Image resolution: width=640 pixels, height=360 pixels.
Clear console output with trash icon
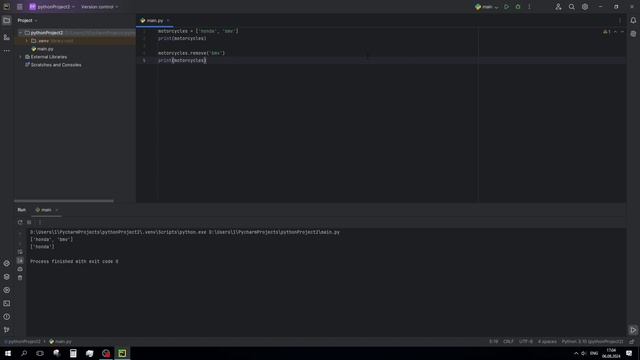point(20,278)
